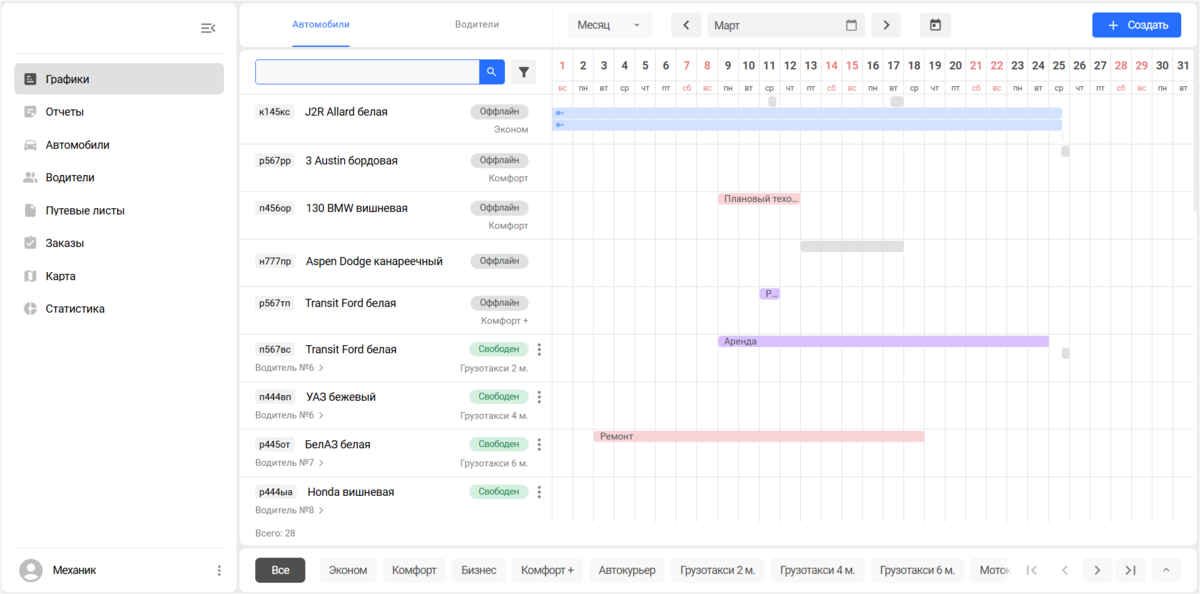This screenshot has width=1200, height=594.
Task: Expand Водитель №7 under БелАЗ белая
Action: [x=289, y=463]
